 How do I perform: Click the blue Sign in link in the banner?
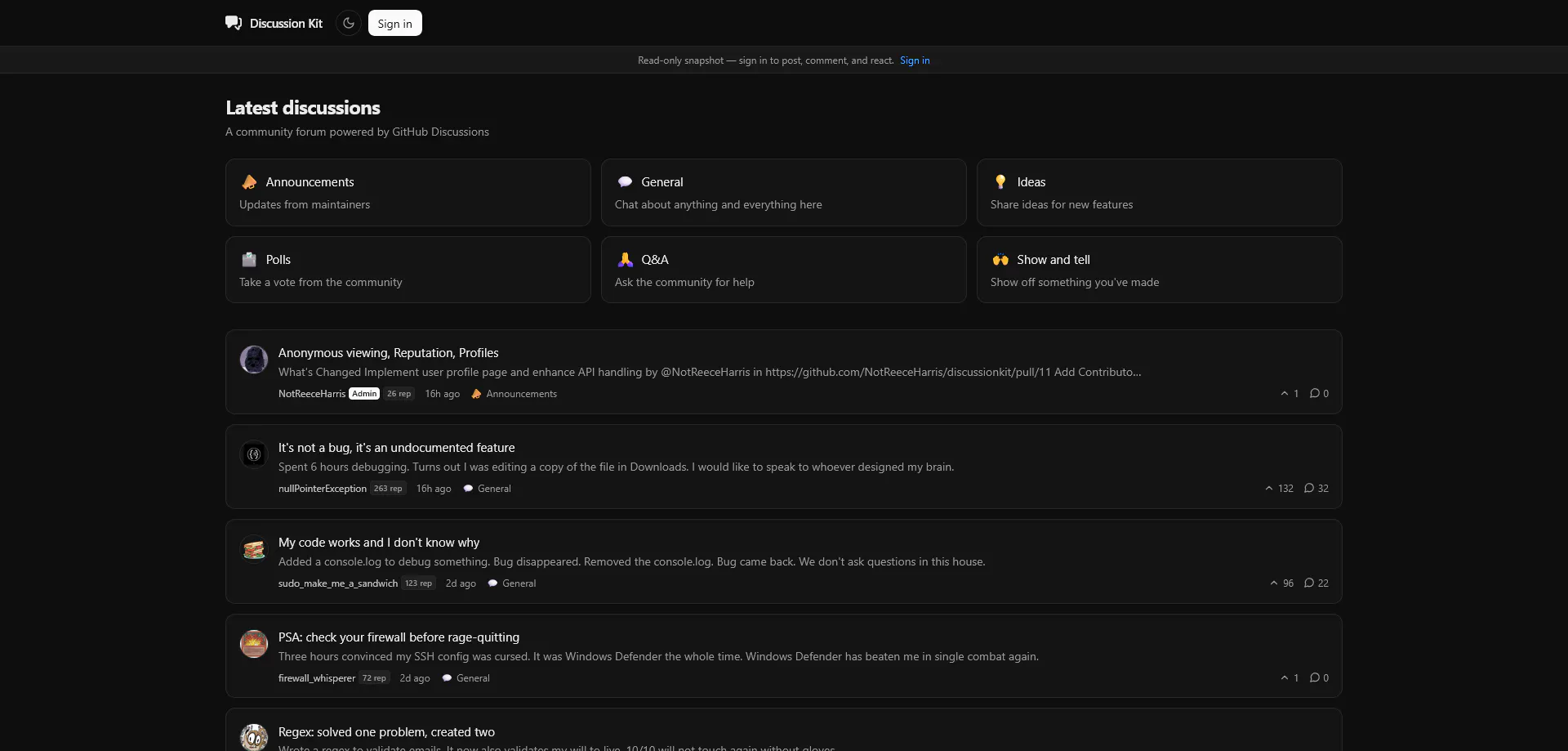pos(915,60)
